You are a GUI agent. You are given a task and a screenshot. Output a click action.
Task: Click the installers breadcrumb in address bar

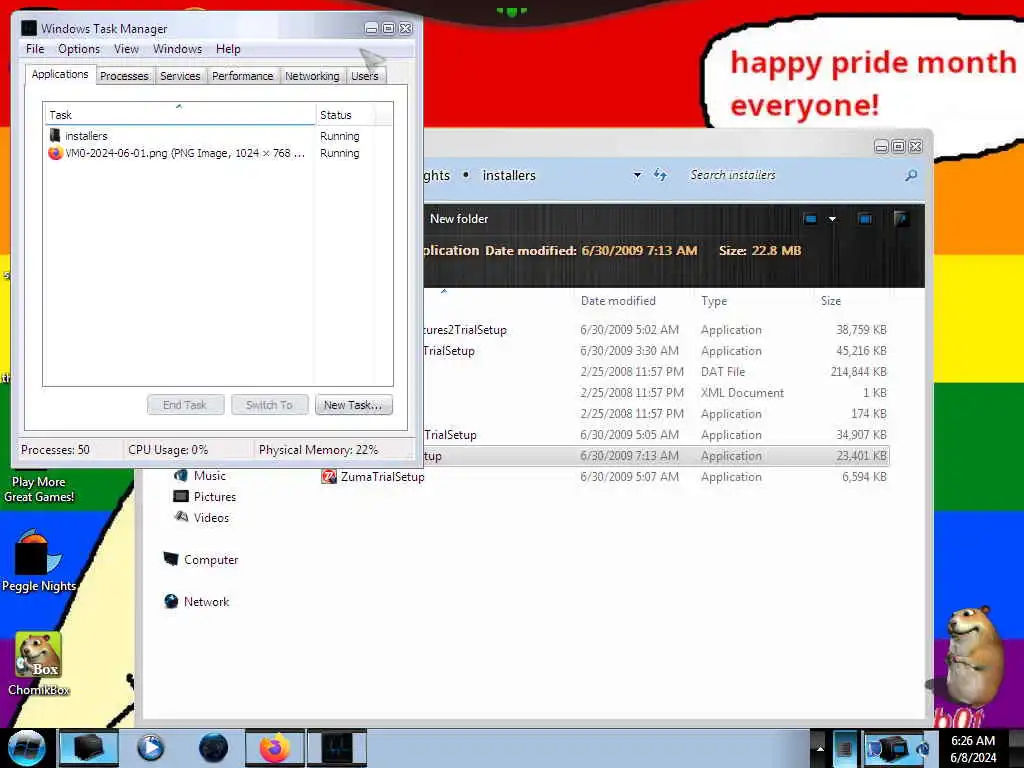[509, 175]
